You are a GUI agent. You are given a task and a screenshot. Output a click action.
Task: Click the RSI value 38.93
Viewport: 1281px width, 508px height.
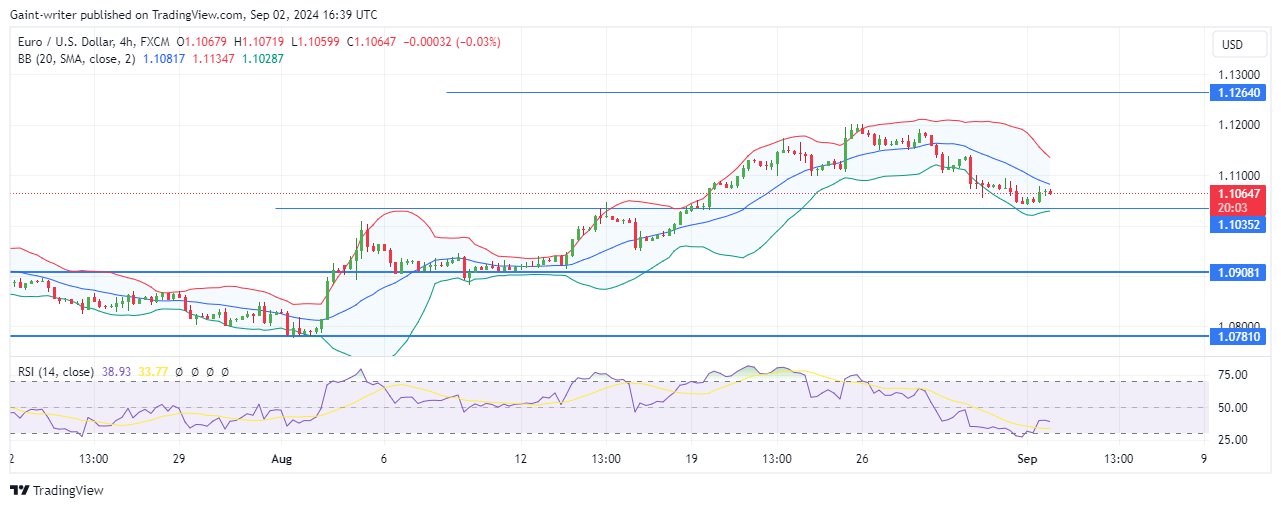point(116,371)
